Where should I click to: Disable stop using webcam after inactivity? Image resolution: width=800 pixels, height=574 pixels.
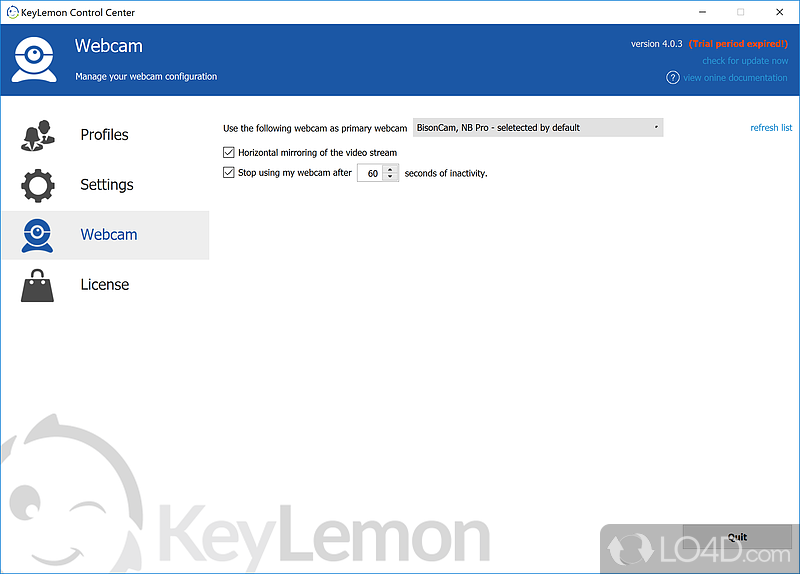point(229,172)
